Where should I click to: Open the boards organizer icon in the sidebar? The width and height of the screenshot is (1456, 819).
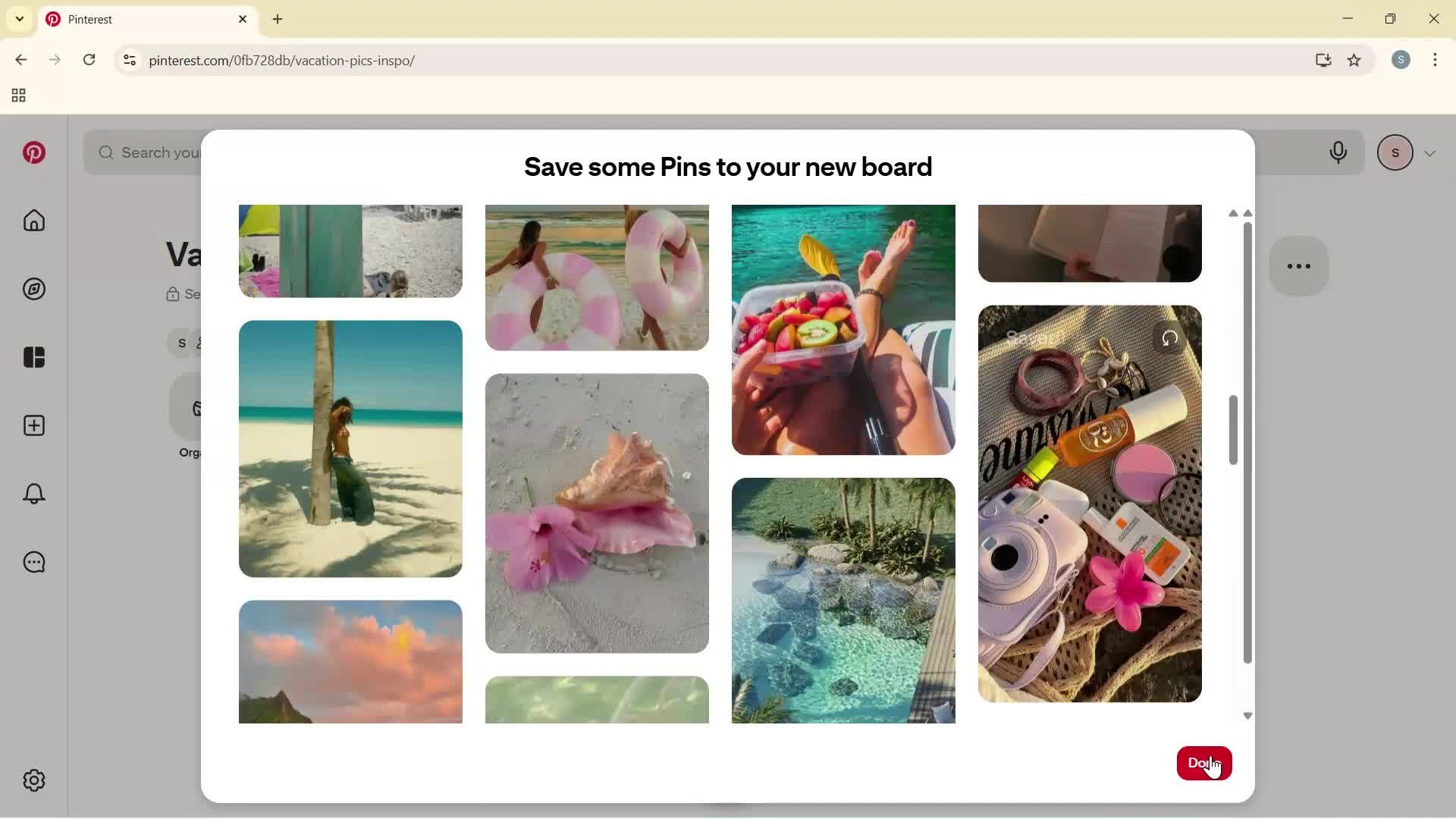click(x=33, y=357)
